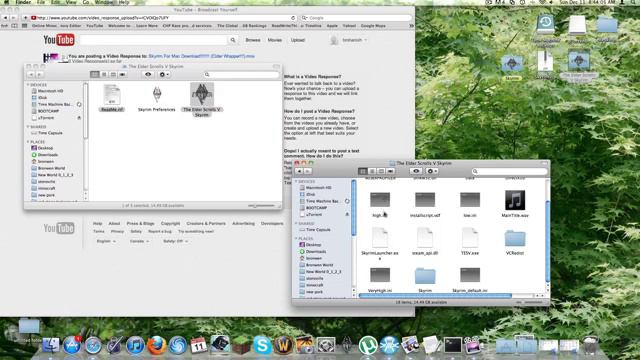
Task: Open the File menu in the menu bar
Action: [41, 2]
